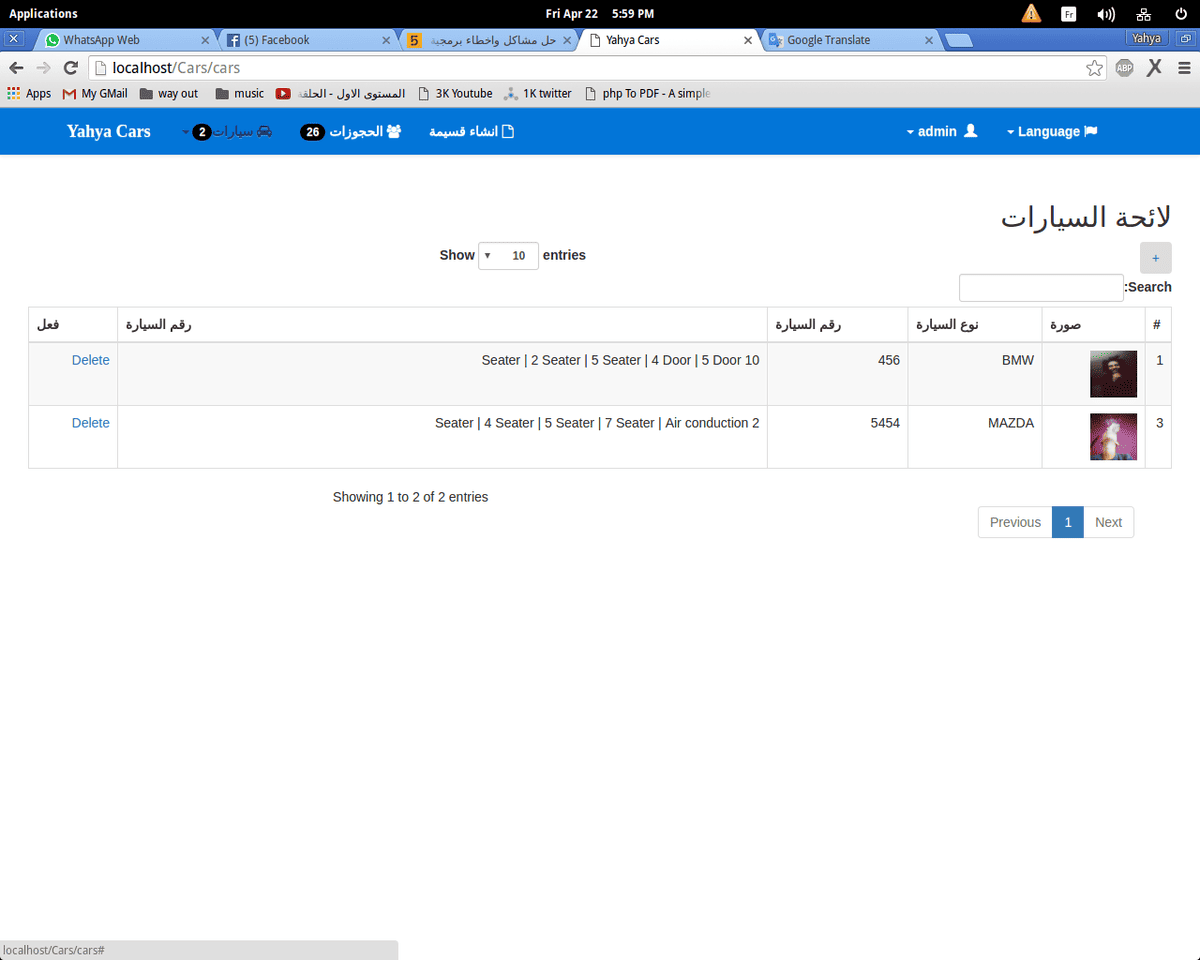Click the MAZDA car thumbnail image
The width and height of the screenshot is (1200, 960).
1113,437
